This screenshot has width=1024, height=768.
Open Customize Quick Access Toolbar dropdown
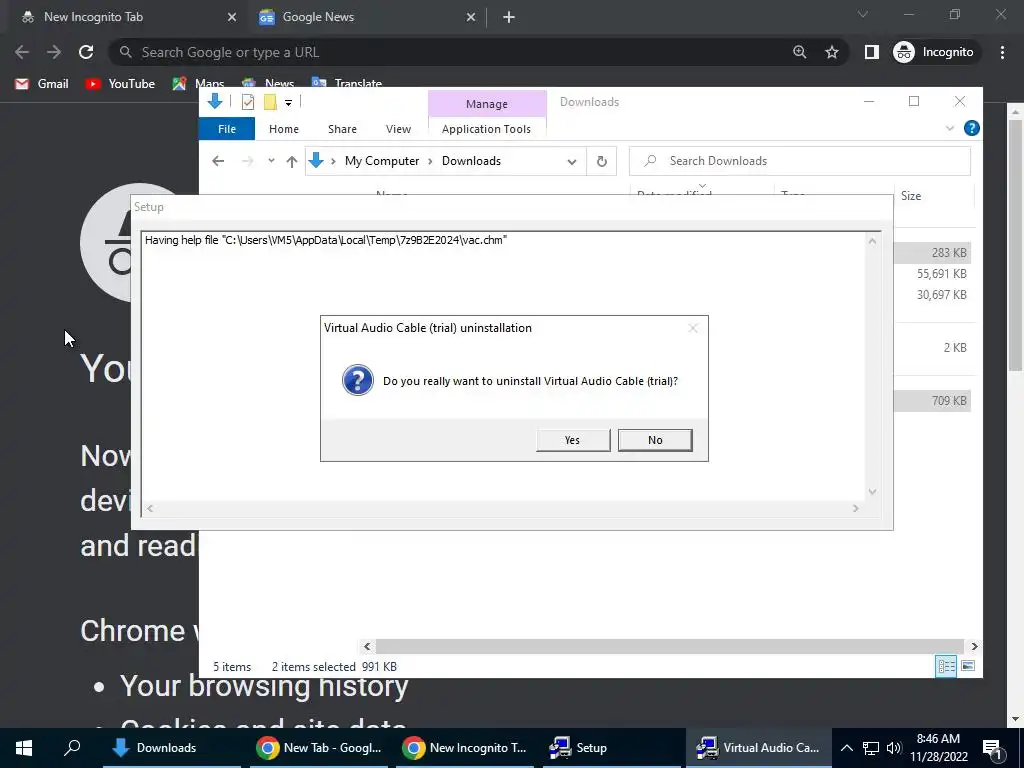point(288,103)
